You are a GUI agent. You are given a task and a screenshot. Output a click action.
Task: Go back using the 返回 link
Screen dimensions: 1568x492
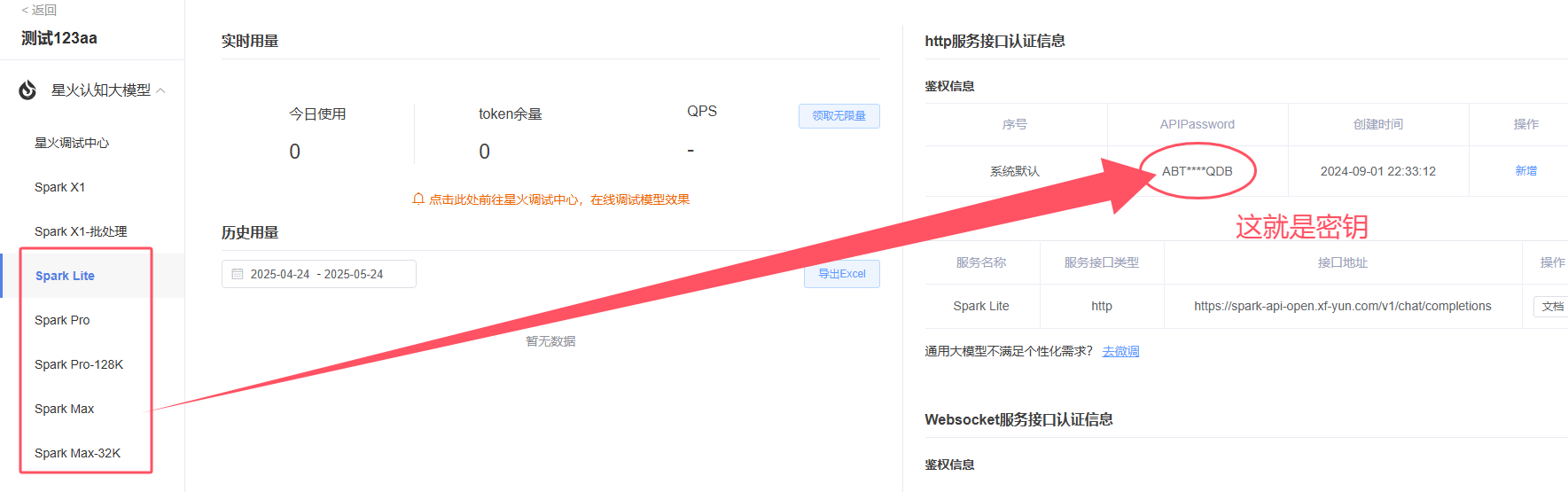39,10
